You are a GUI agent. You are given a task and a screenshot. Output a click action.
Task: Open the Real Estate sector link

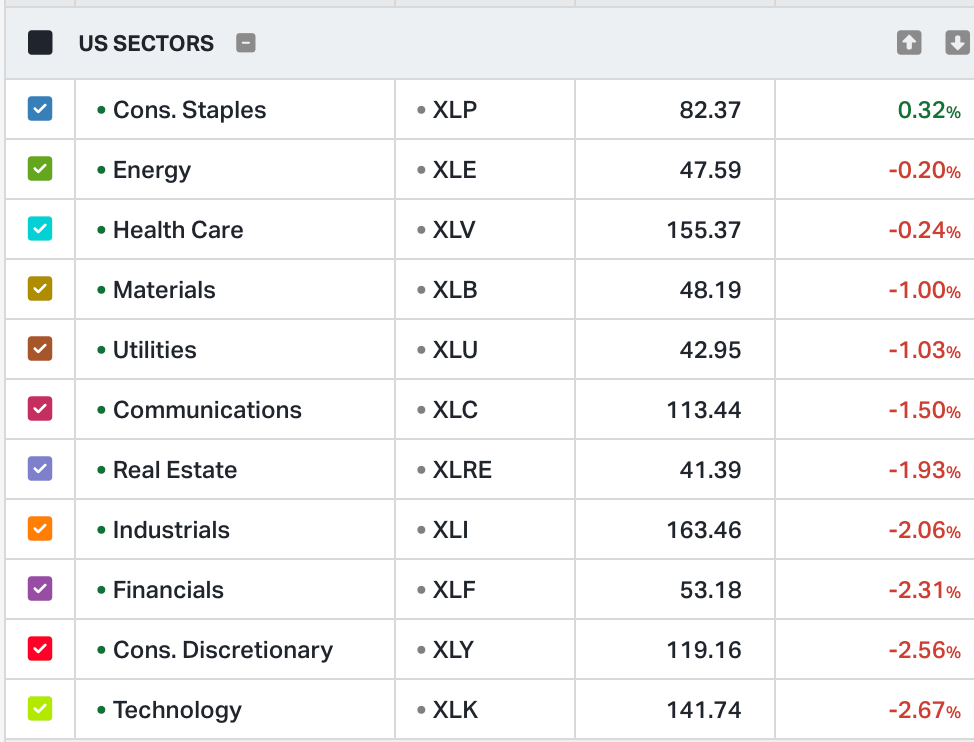[175, 470]
